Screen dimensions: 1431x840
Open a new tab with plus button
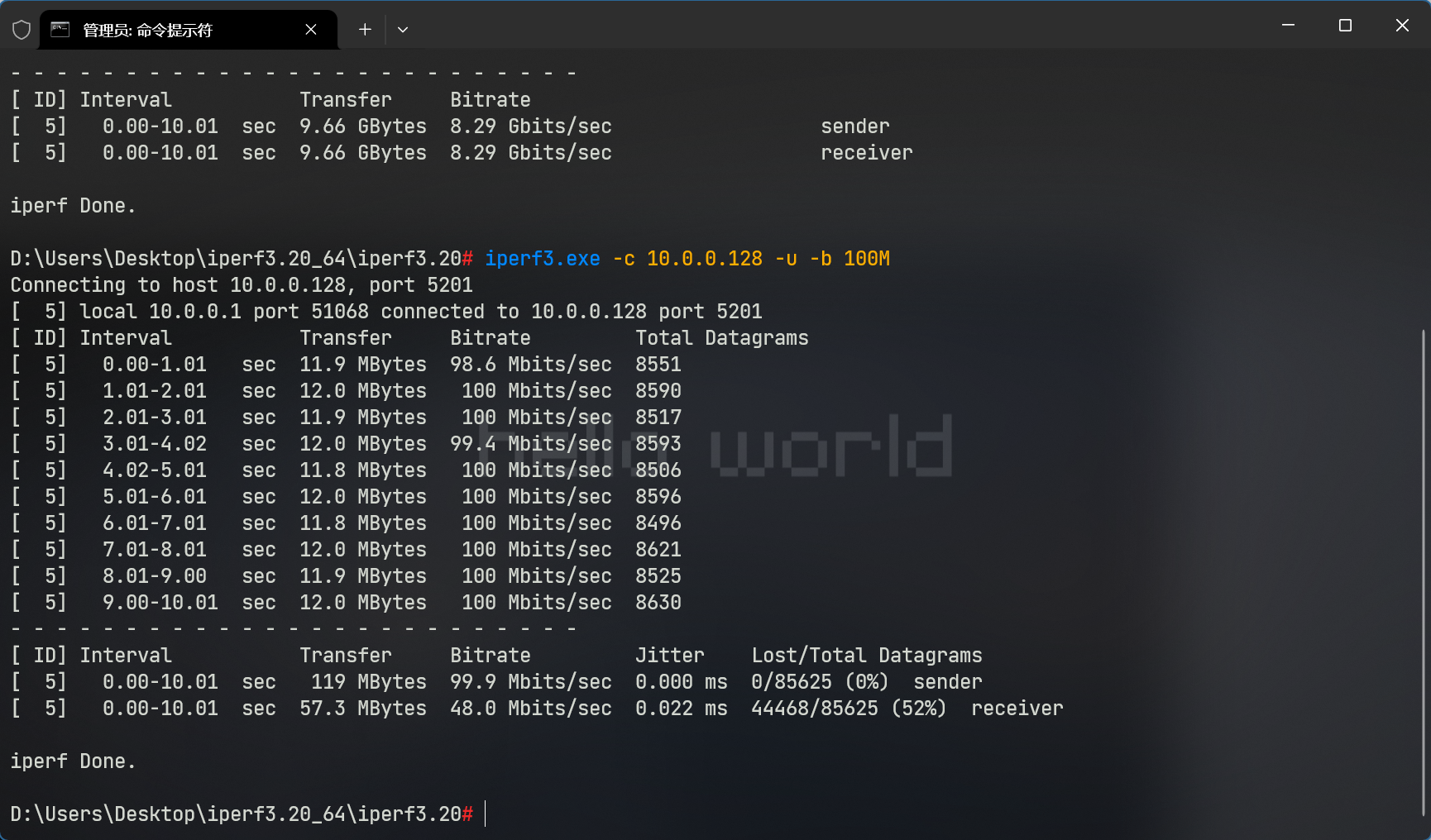coord(365,30)
